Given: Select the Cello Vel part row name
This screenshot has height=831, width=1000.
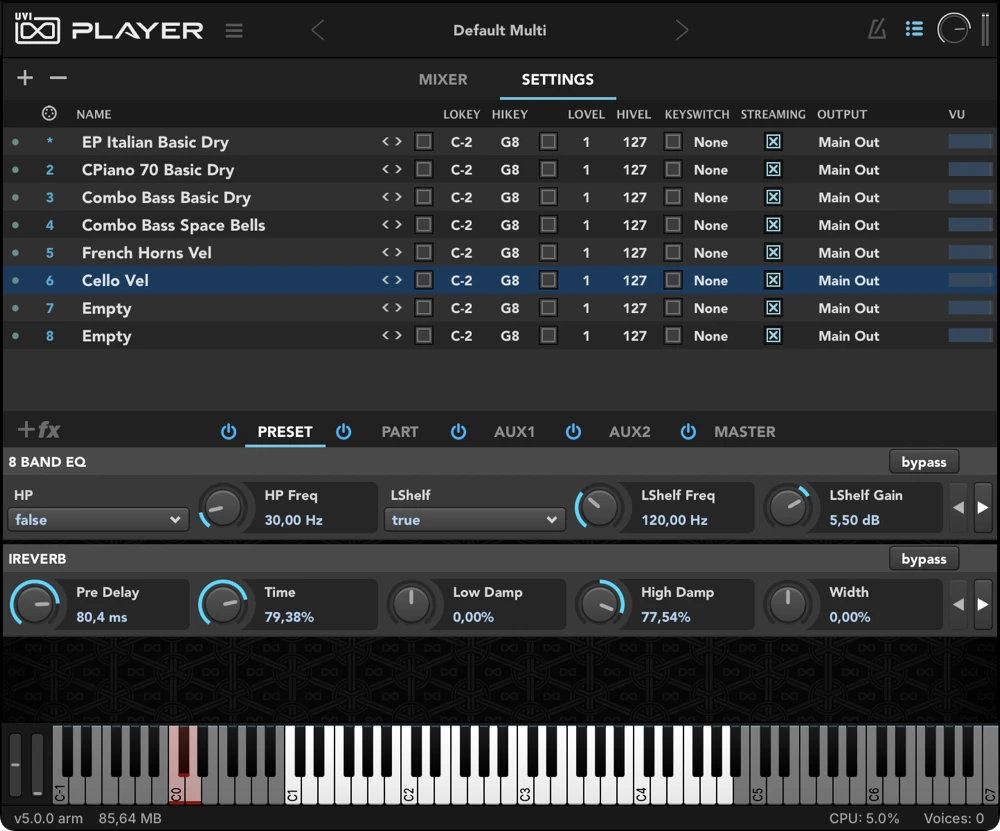Looking at the screenshot, I should coord(115,281).
